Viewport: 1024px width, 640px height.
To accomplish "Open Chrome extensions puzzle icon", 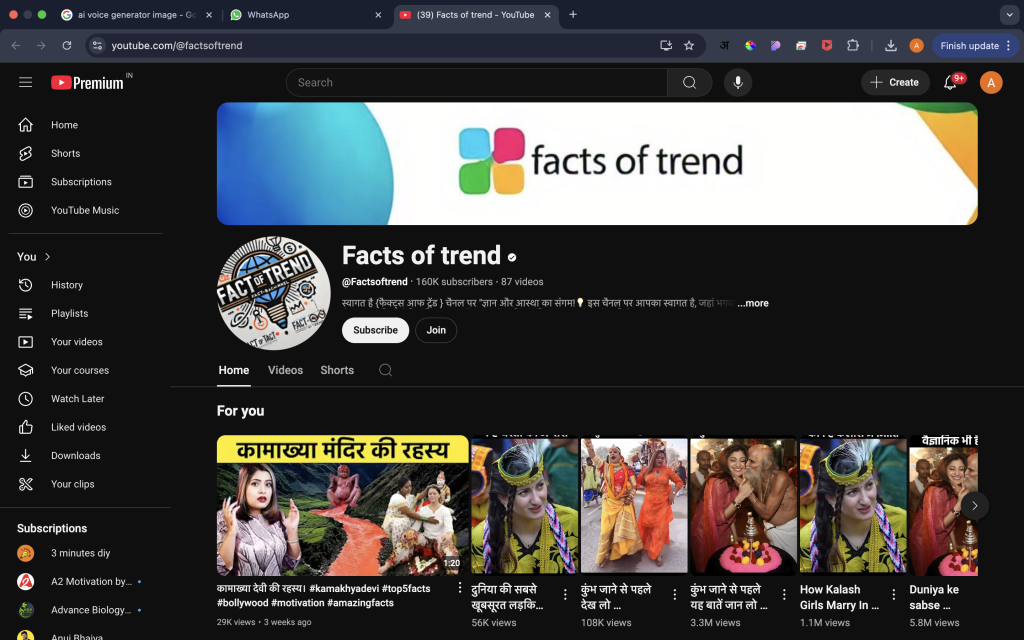I will (x=853, y=45).
